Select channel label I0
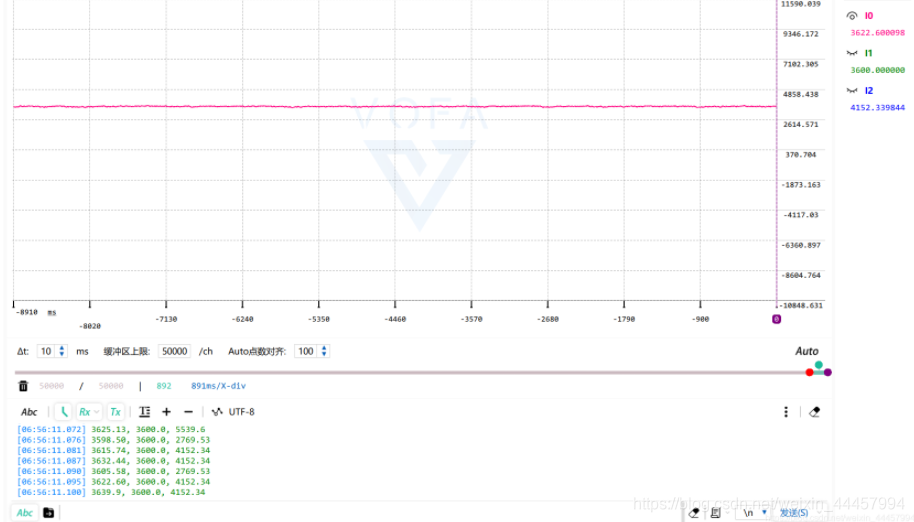Image resolution: width=914 pixels, height=522 pixels. (x=869, y=16)
